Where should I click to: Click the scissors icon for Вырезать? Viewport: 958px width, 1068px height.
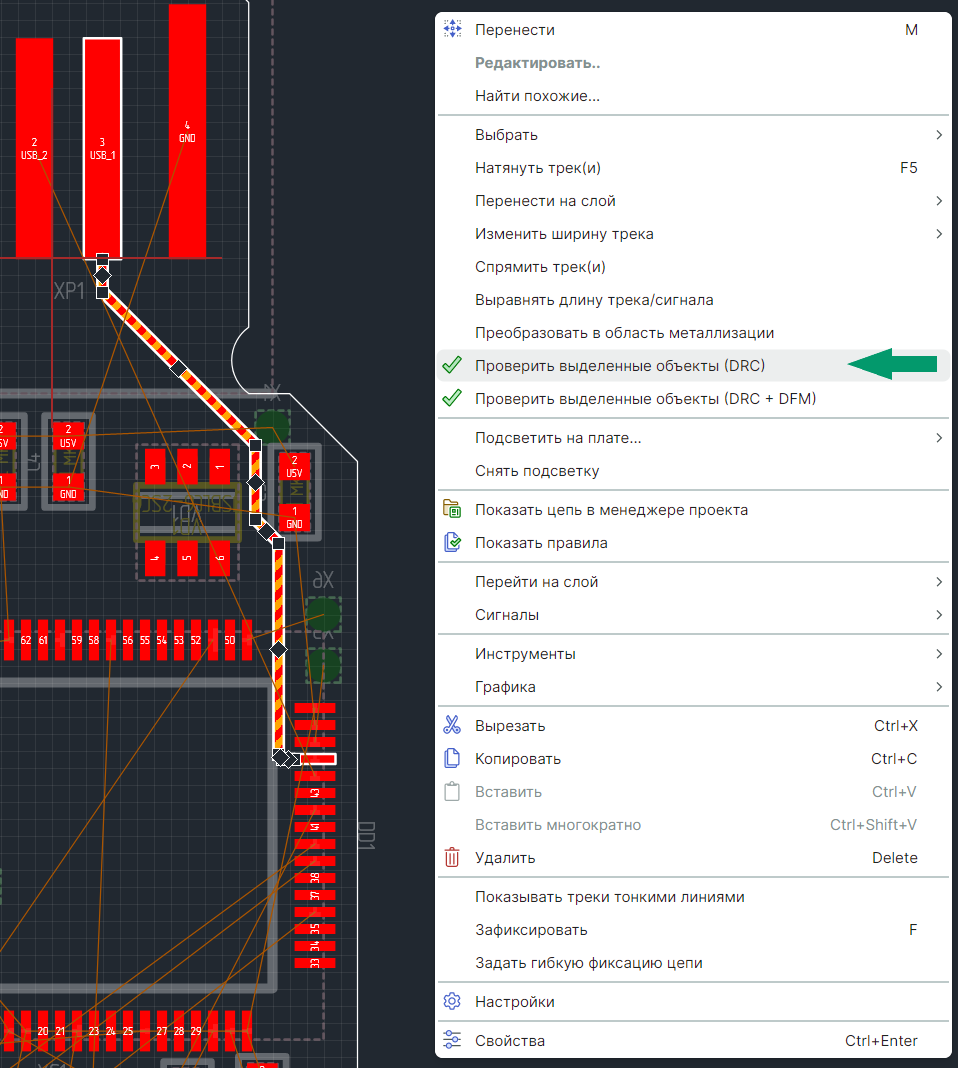tap(452, 726)
